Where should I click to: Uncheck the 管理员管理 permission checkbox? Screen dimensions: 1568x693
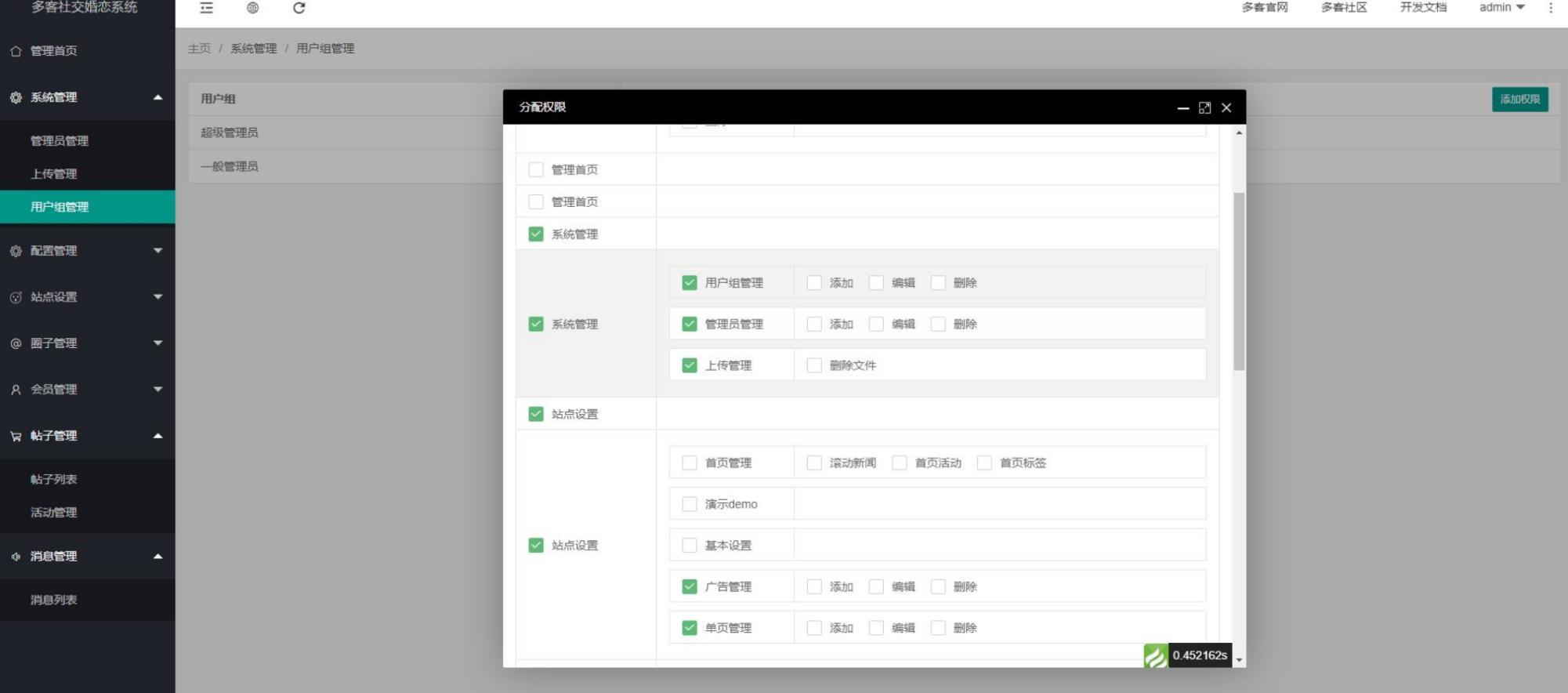(x=690, y=324)
